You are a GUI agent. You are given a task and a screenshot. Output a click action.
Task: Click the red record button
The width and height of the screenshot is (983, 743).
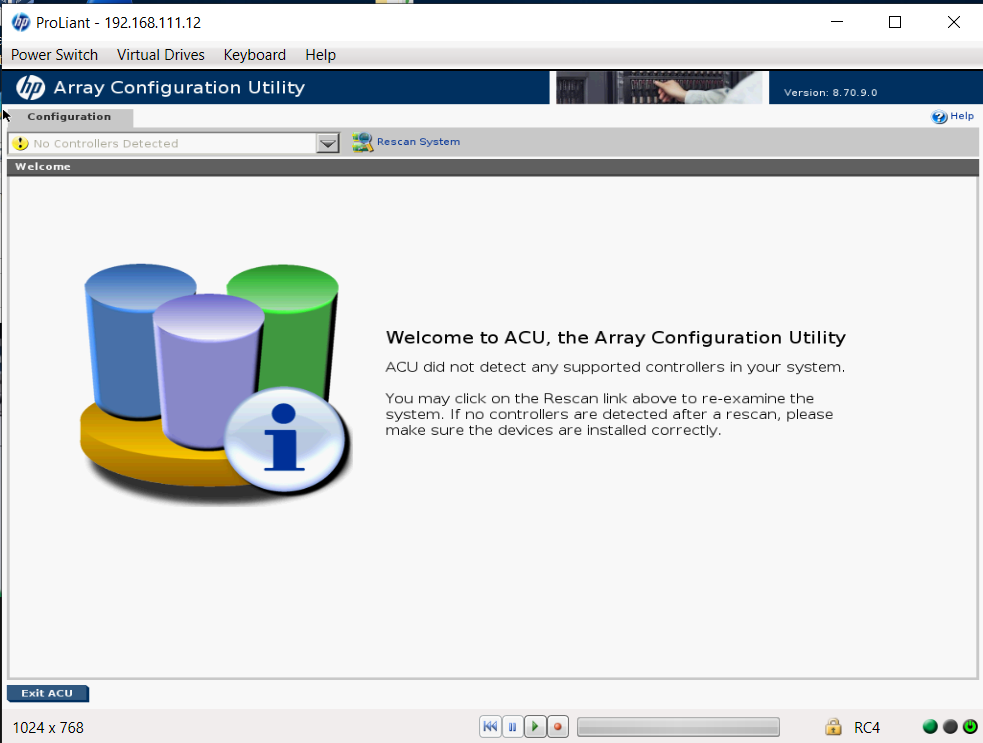[558, 727]
